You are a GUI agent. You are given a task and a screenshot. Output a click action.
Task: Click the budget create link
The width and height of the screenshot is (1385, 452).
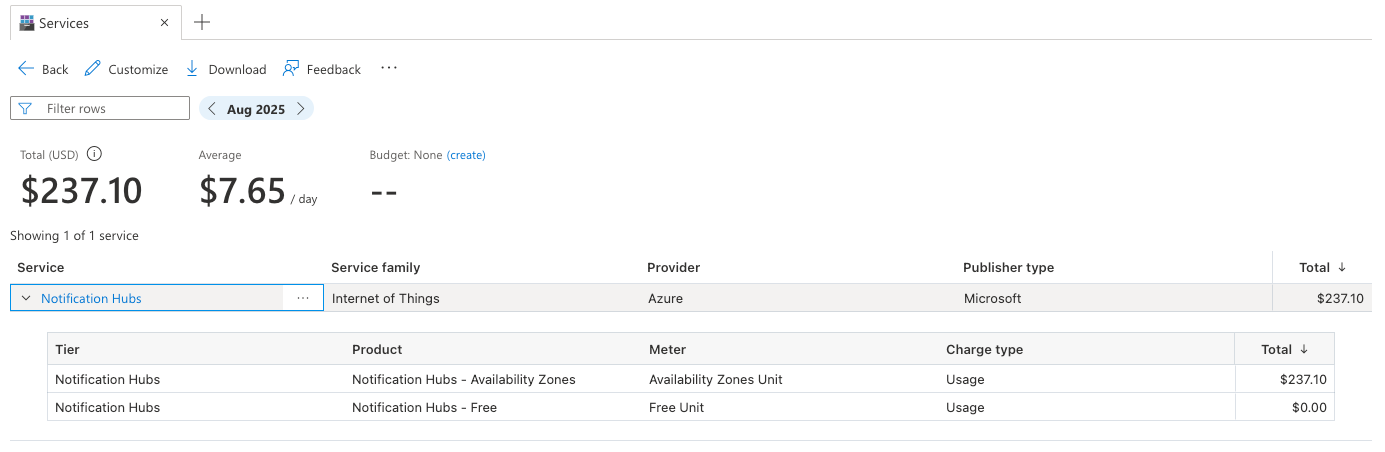pos(466,155)
